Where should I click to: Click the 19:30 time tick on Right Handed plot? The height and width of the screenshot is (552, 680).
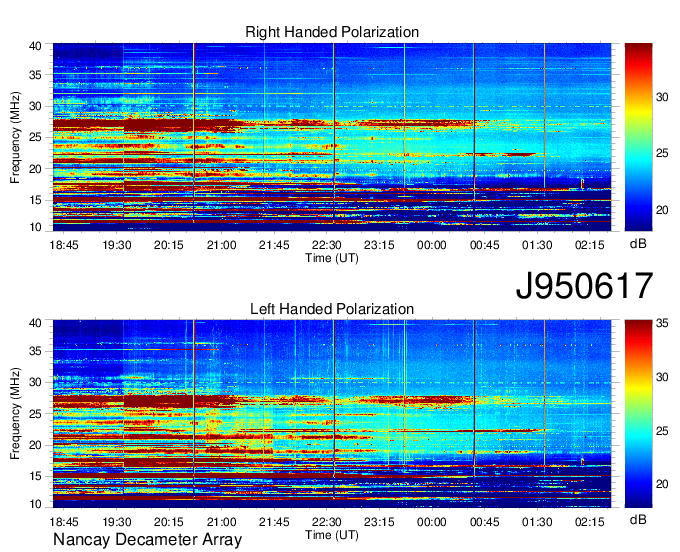click(117, 245)
